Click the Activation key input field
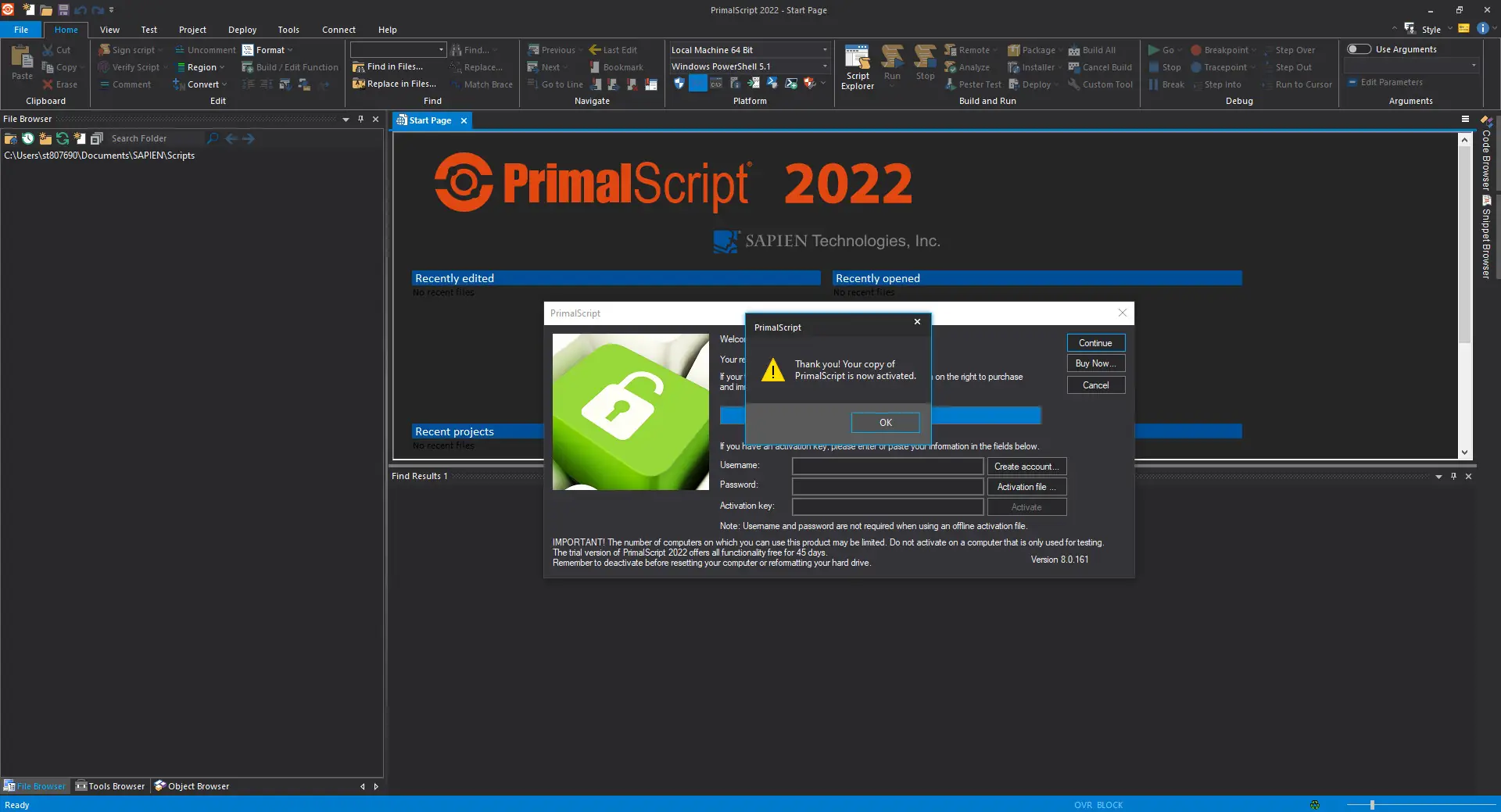This screenshot has height=812, width=1501. (x=887, y=507)
